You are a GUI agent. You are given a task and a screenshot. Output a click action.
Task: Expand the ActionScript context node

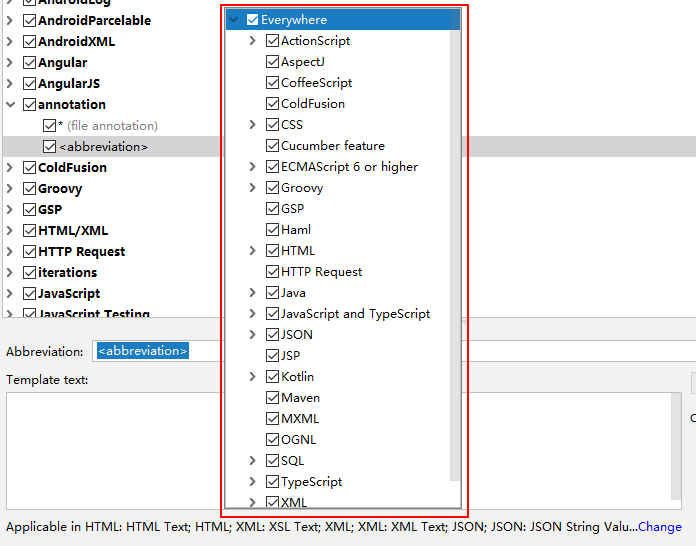253,40
